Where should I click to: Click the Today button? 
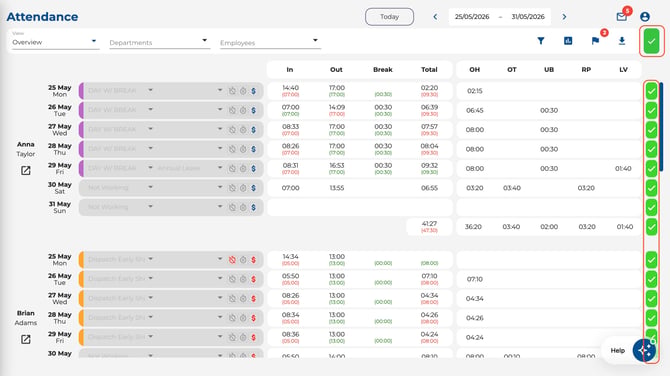click(389, 17)
